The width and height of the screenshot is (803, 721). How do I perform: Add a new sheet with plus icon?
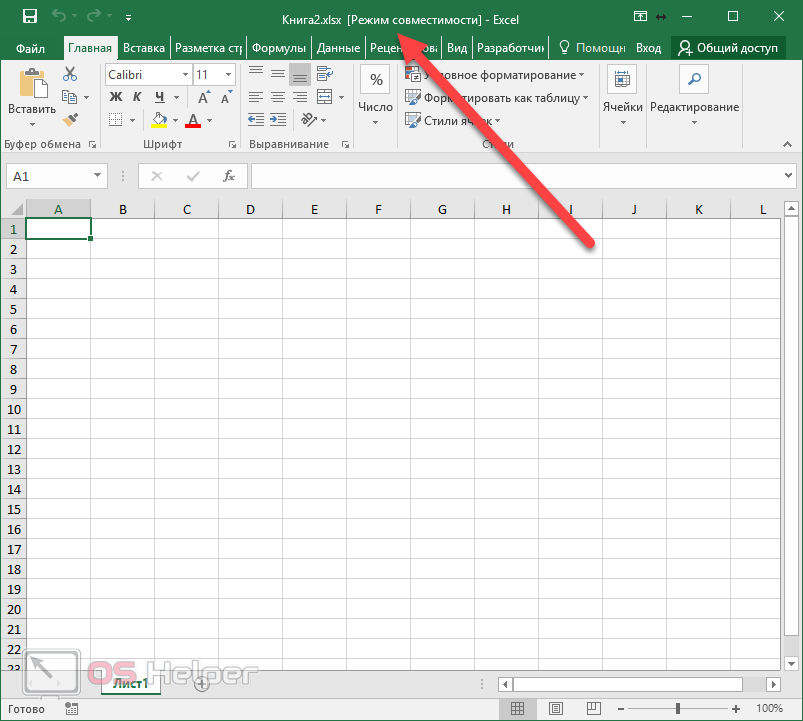(201, 684)
